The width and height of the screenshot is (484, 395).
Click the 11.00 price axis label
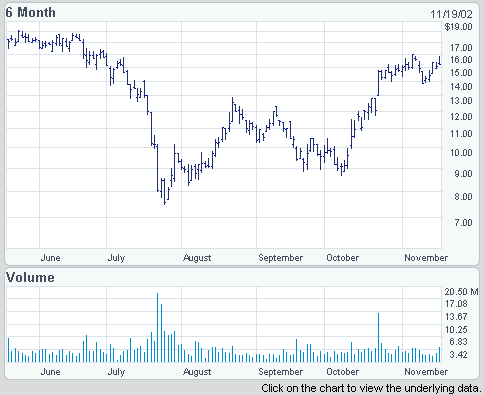tap(461, 134)
